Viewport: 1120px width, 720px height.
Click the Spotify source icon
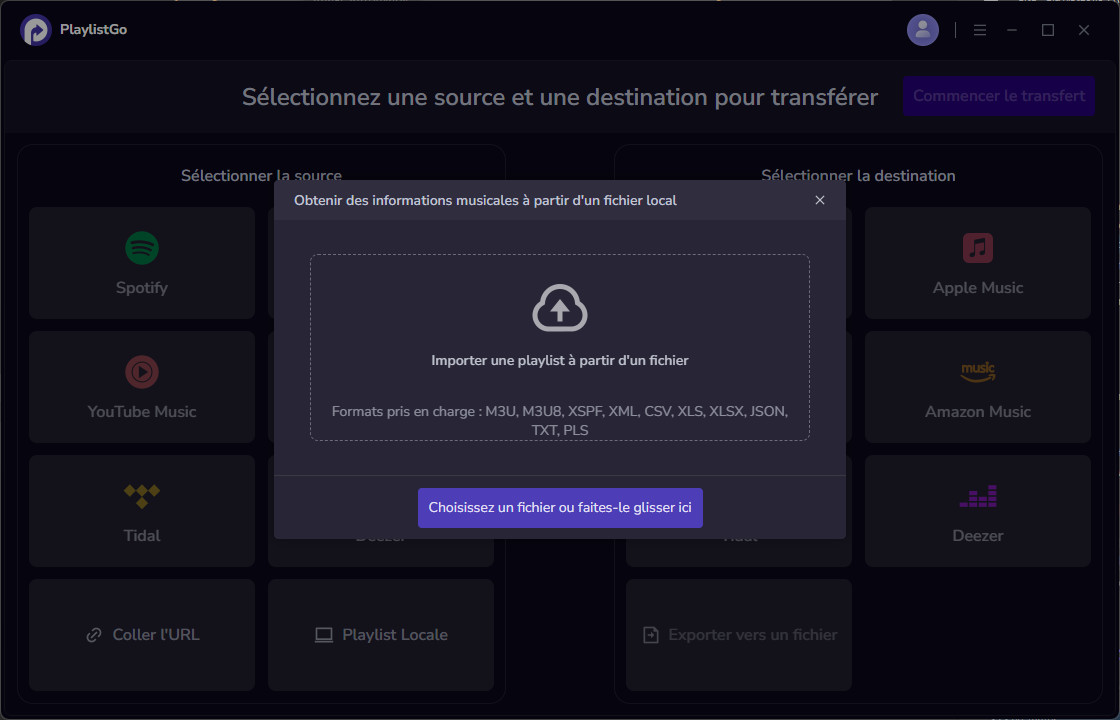pos(142,248)
